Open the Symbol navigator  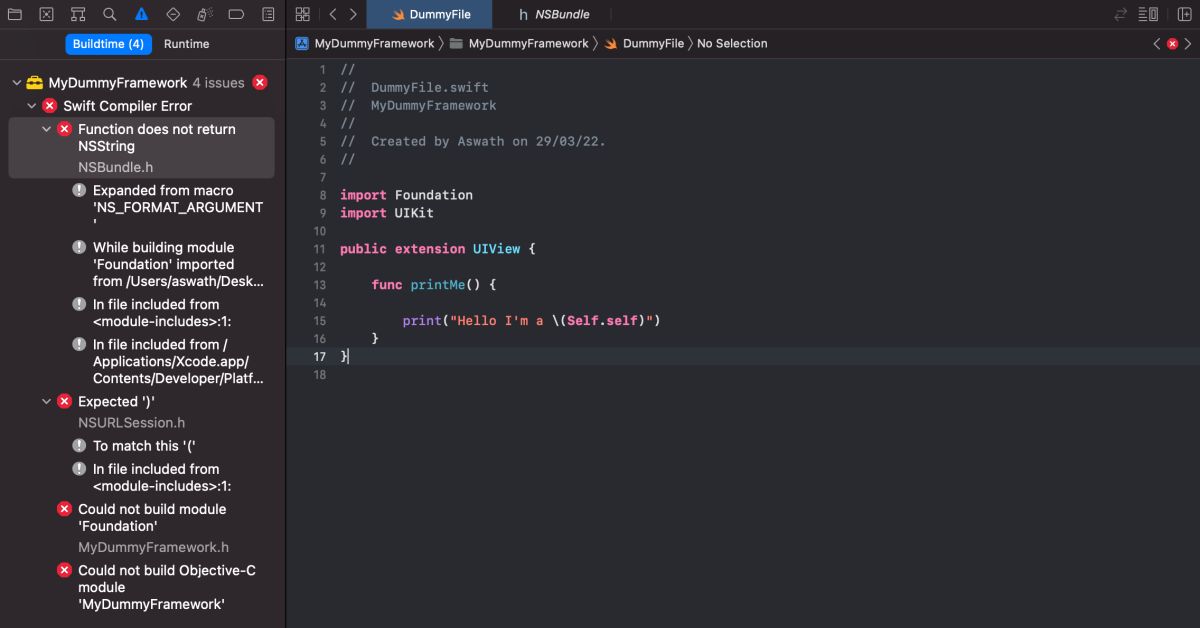pos(78,15)
